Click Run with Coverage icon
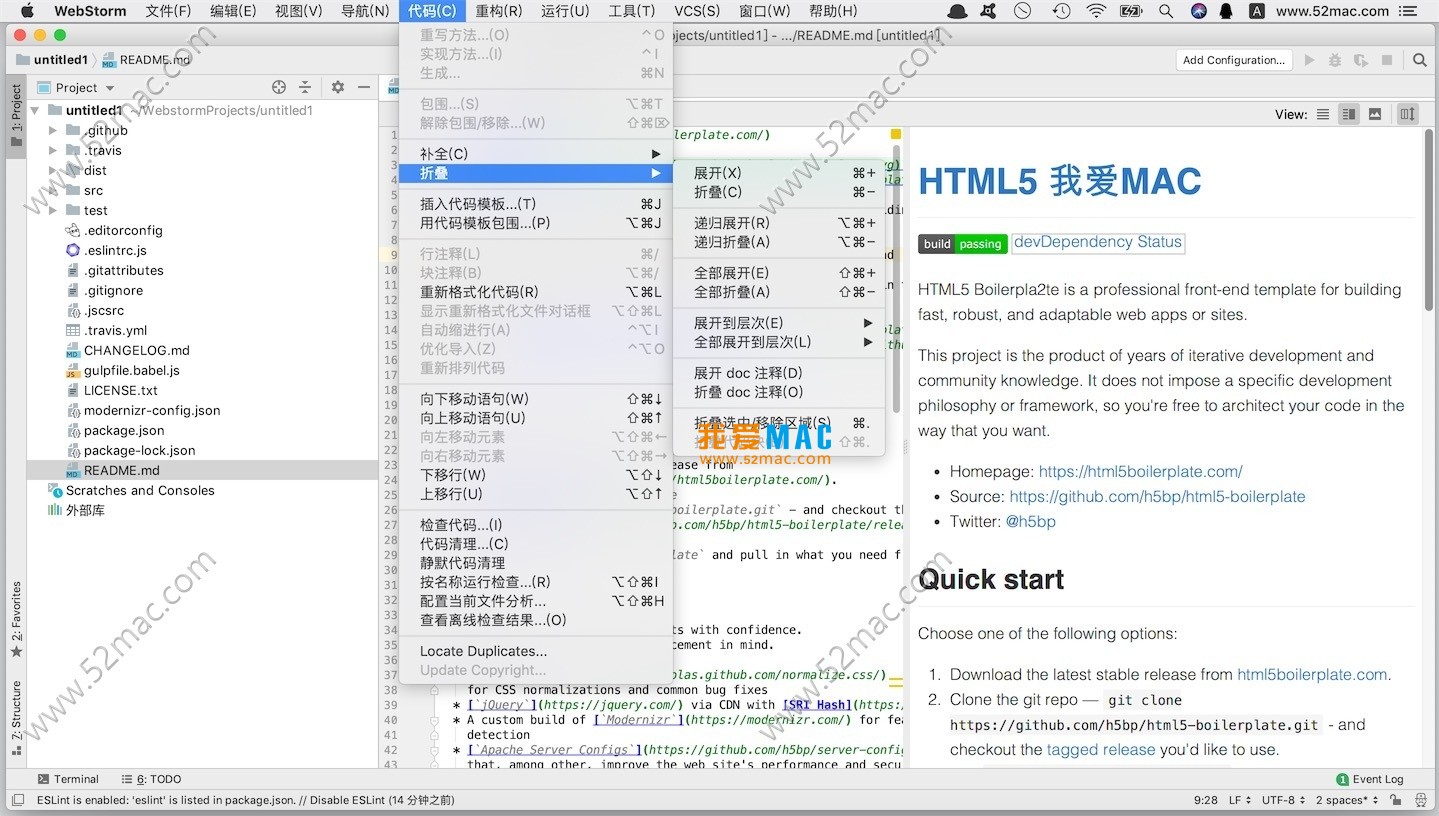The width and height of the screenshot is (1439, 816). point(1360,60)
